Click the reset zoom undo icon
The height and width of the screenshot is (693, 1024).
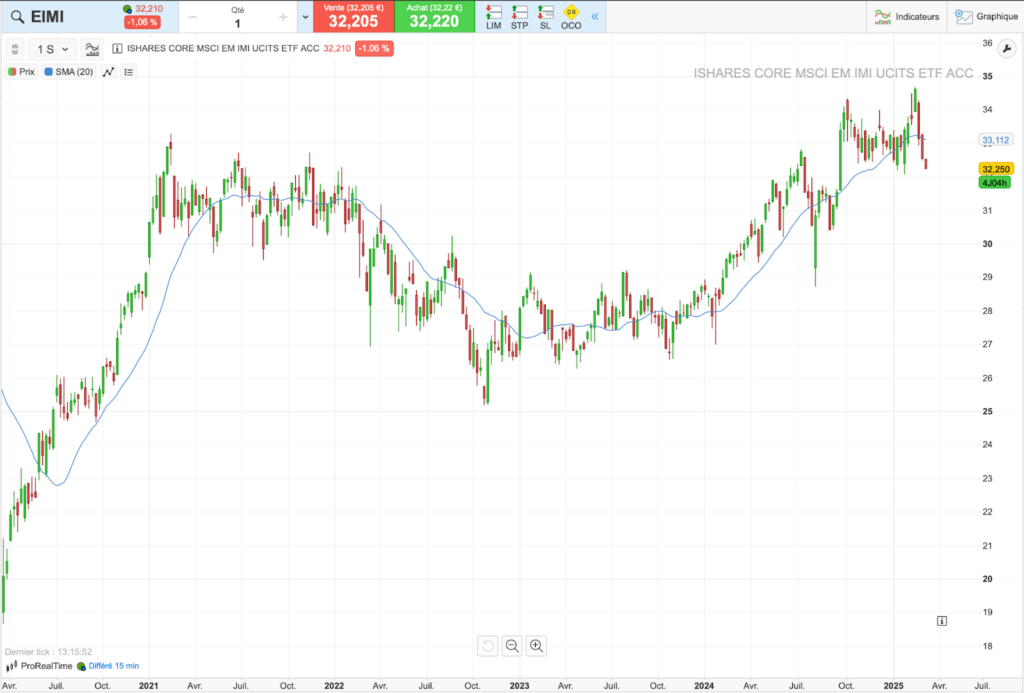click(x=487, y=646)
